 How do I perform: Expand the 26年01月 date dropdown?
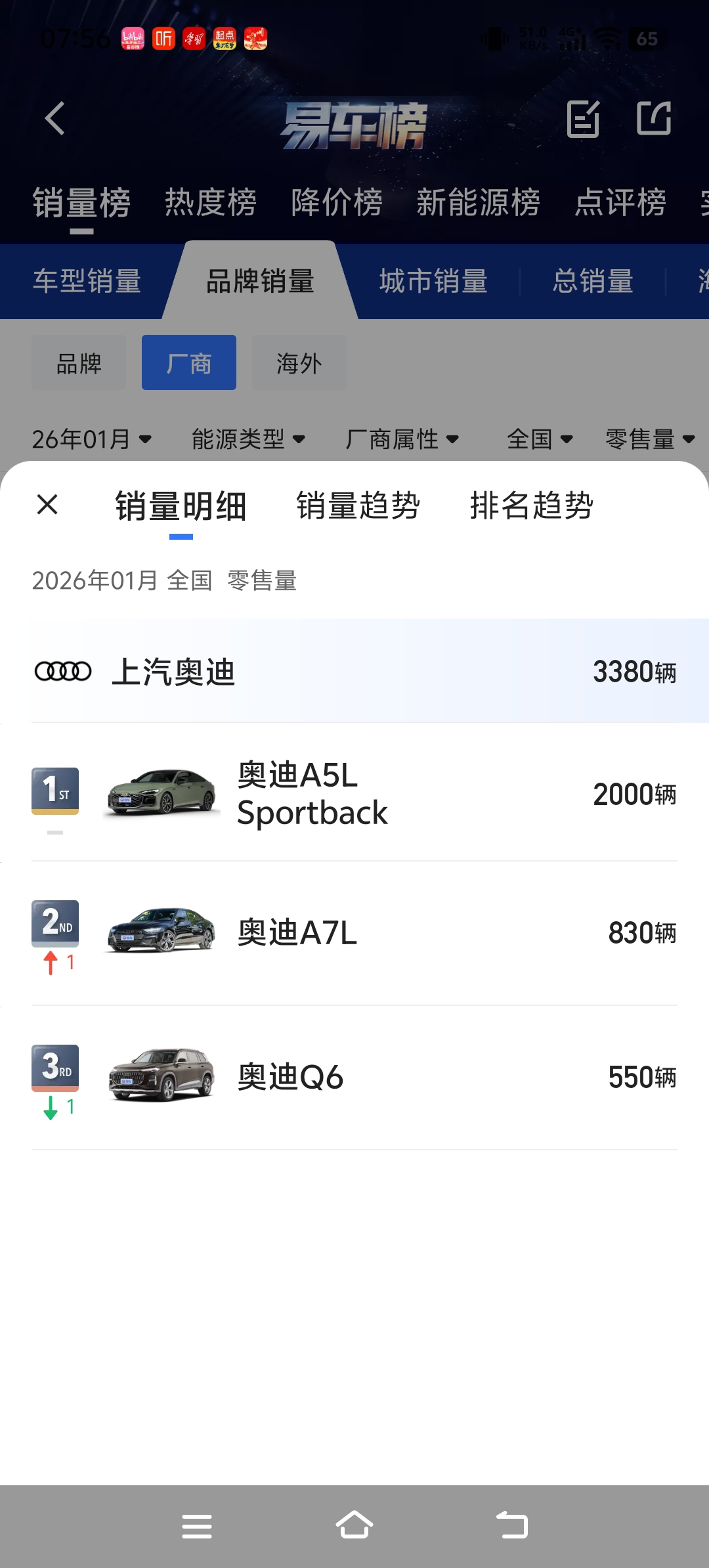click(x=92, y=439)
